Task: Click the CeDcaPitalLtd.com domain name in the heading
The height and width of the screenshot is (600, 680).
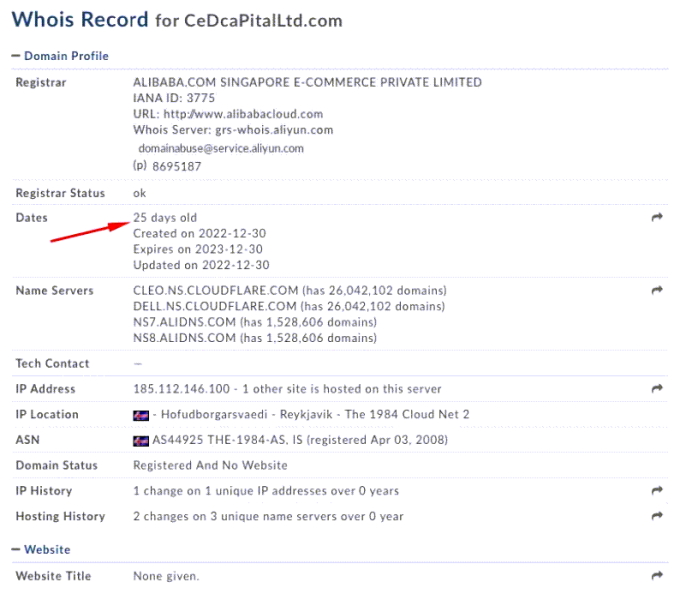Action: (x=263, y=20)
